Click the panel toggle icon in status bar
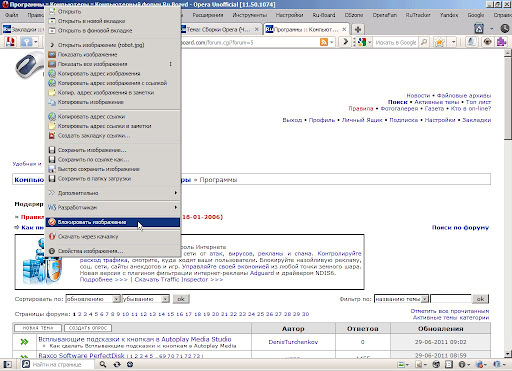This screenshot has width=512, height=371. coord(7,364)
